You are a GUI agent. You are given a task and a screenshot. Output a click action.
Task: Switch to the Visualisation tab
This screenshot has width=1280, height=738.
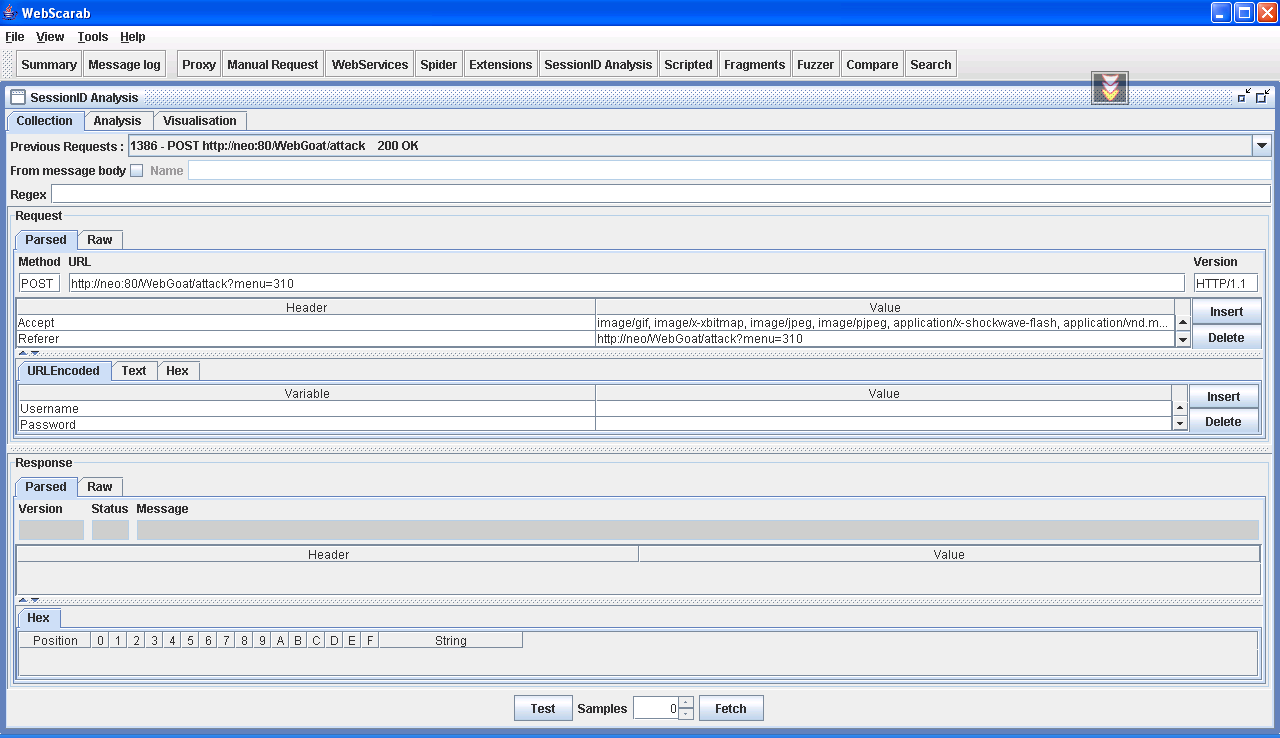pyautogui.click(x=200, y=121)
